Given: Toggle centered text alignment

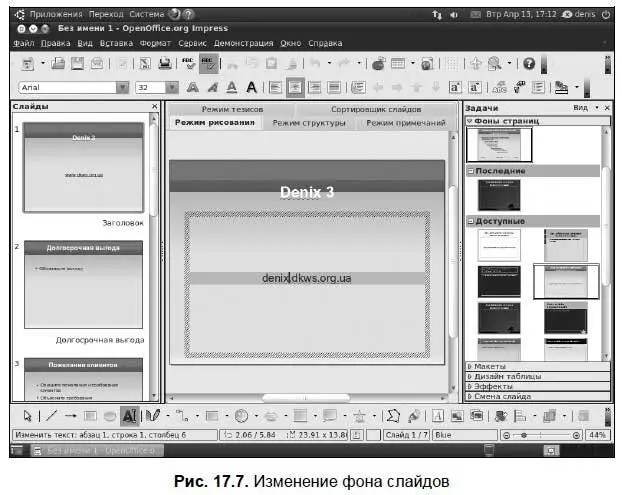Looking at the screenshot, I should (295, 87).
